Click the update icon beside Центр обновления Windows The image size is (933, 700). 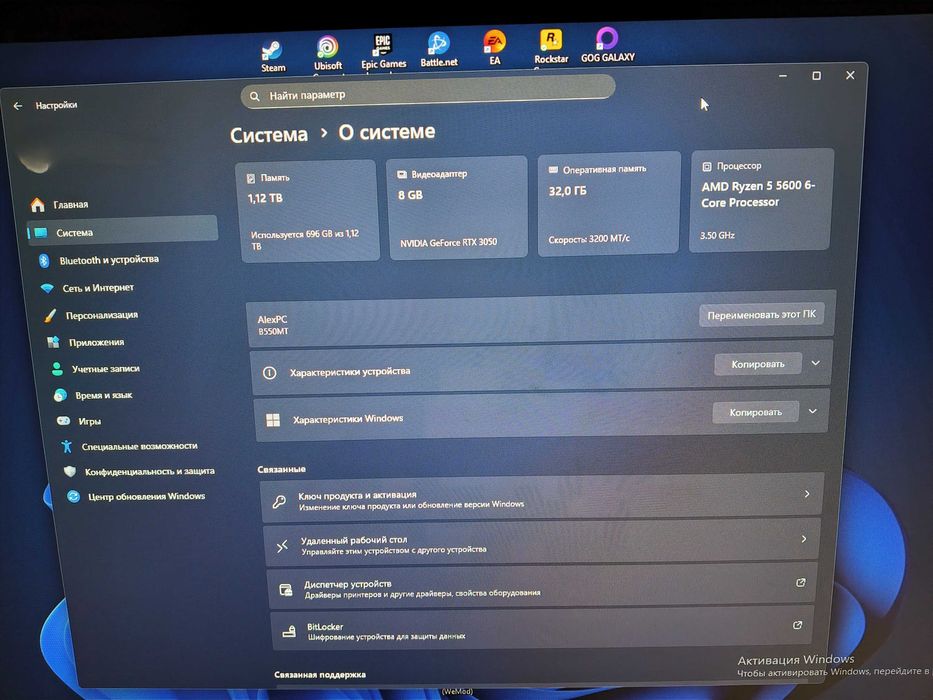click(x=73, y=496)
